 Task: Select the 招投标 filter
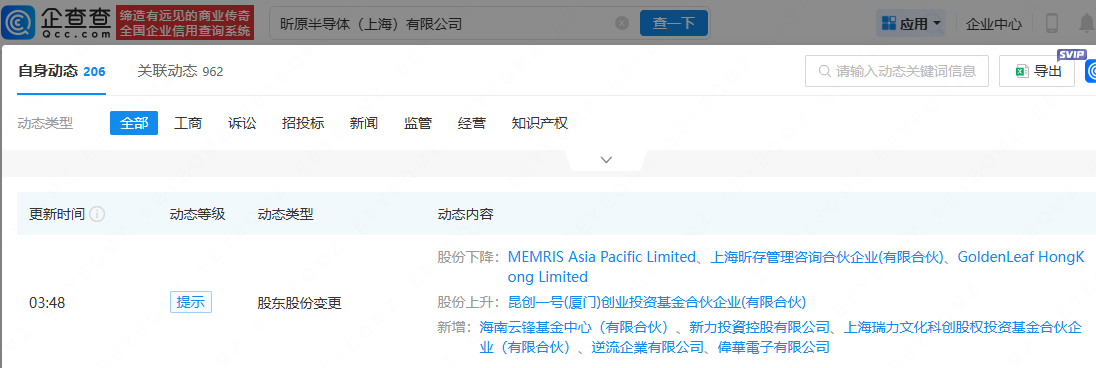click(x=303, y=123)
